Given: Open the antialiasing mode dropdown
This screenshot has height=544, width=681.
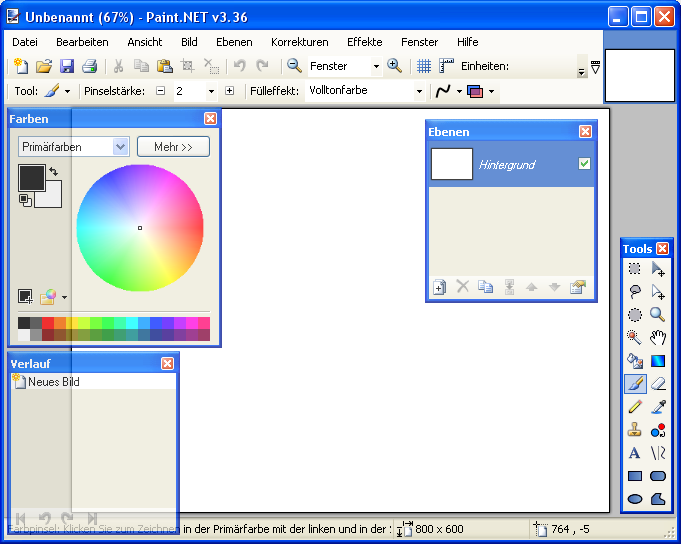Looking at the screenshot, I should tap(459, 91).
